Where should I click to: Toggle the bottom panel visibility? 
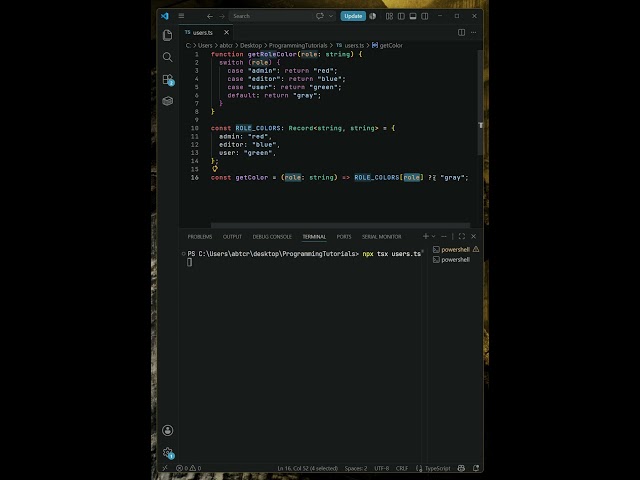coord(413,16)
